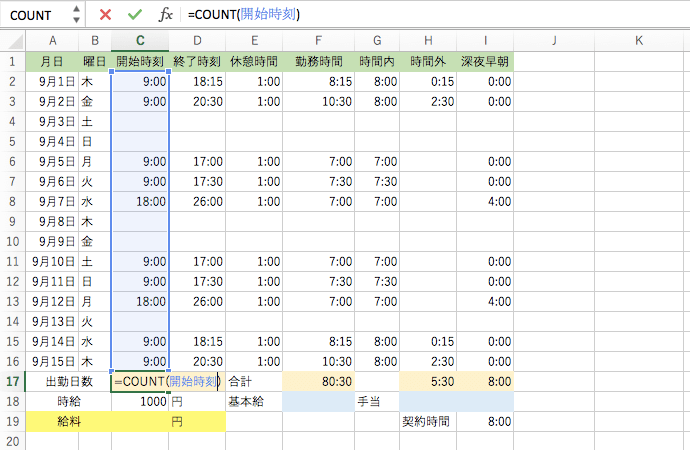690x450 pixels.
Task: Select all cells via corner triangle
Action: pos(14,41)
